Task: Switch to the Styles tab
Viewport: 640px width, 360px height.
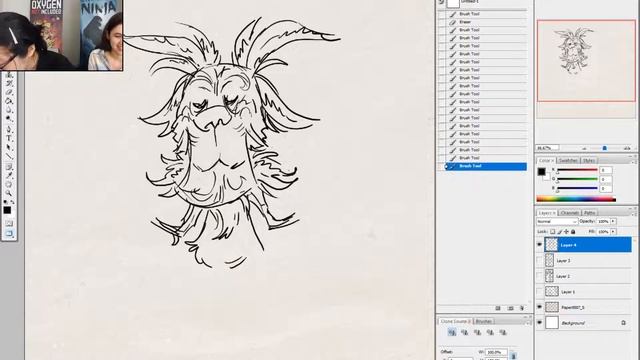Action: [589, 160]
